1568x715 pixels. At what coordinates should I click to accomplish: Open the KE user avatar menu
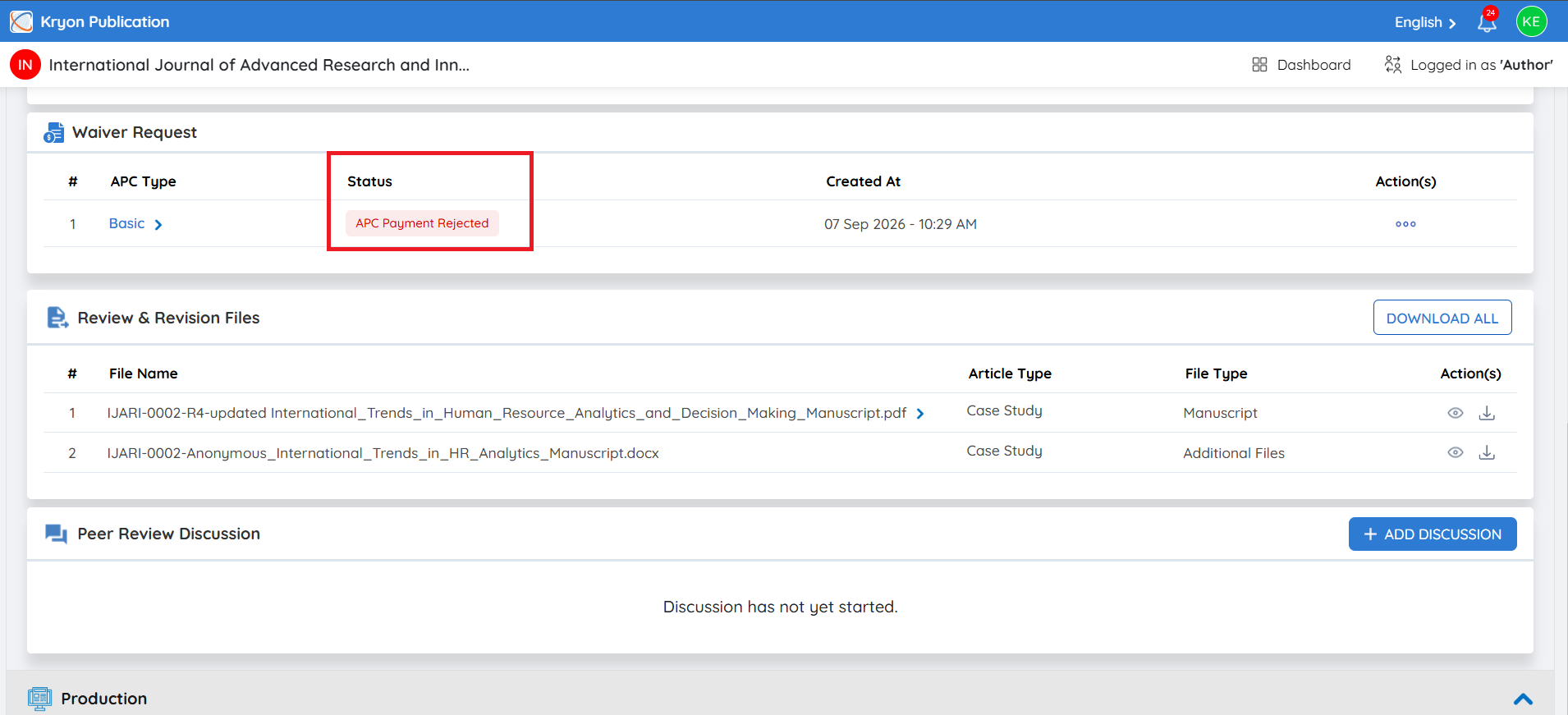(x=1531, y=21)
